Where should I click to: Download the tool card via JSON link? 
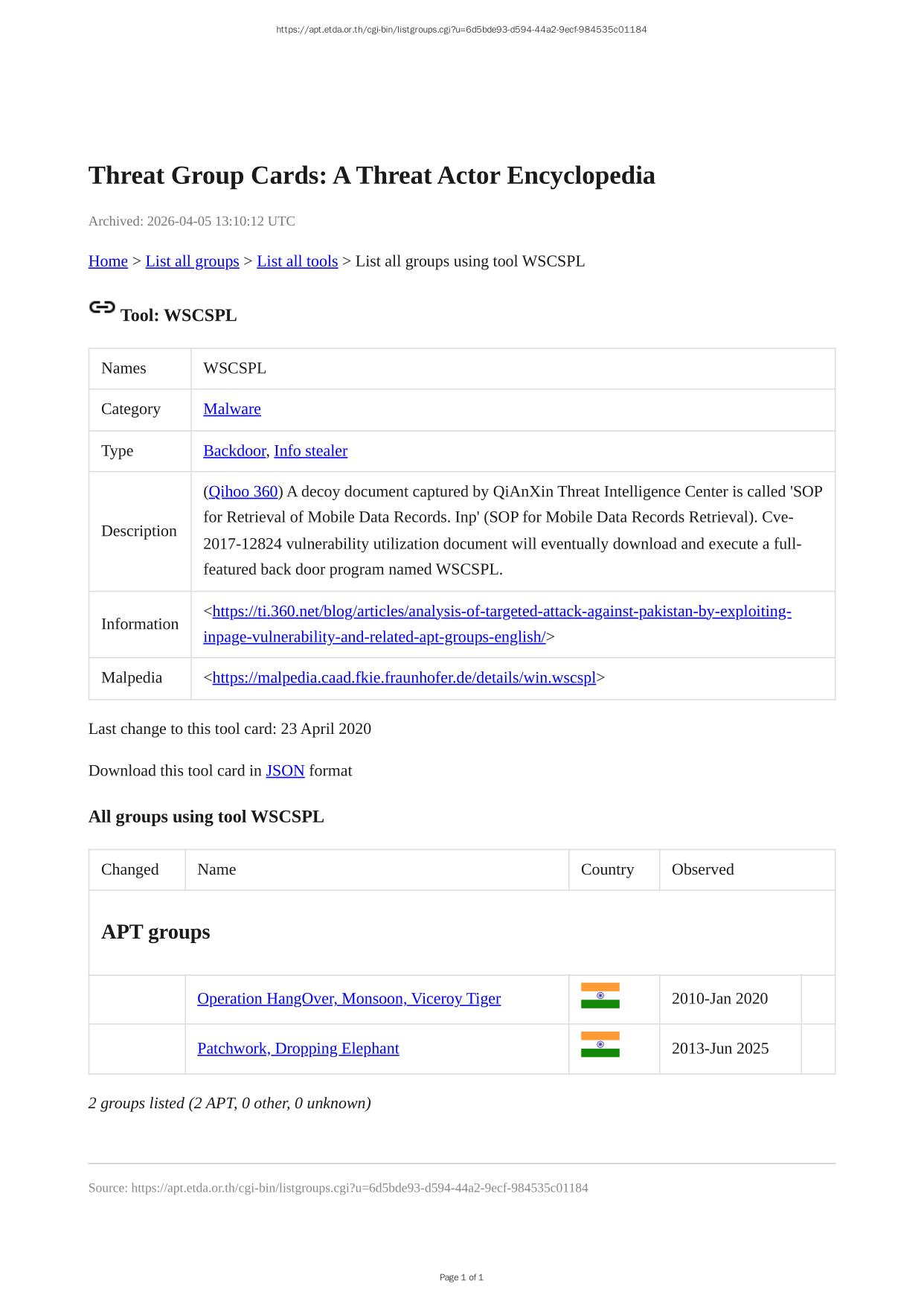285,771
